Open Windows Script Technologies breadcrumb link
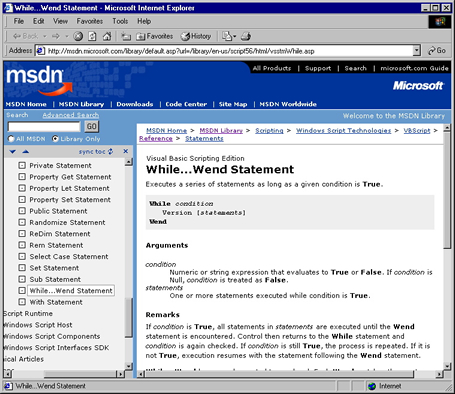Screen dimensions: 455x394 tap(343, 131)
